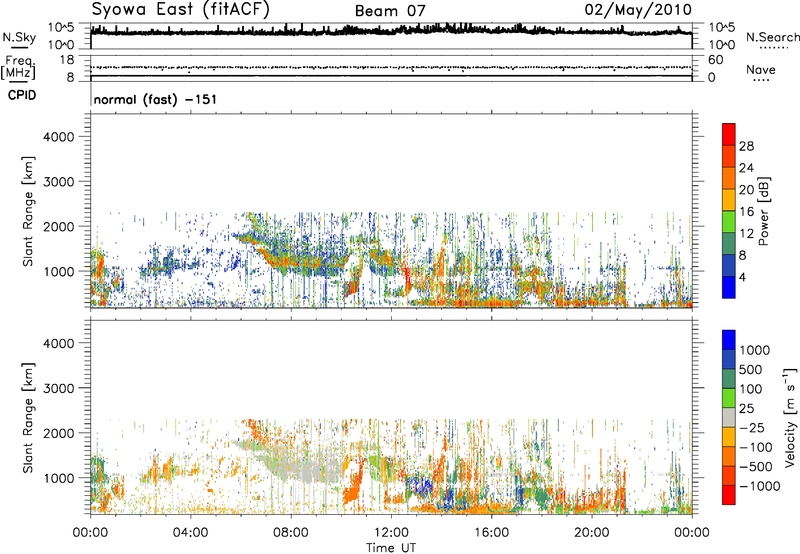800x554 pixels.
Task: Click the '12' label on Power colorbar
Action: click(x=746, y=234)
